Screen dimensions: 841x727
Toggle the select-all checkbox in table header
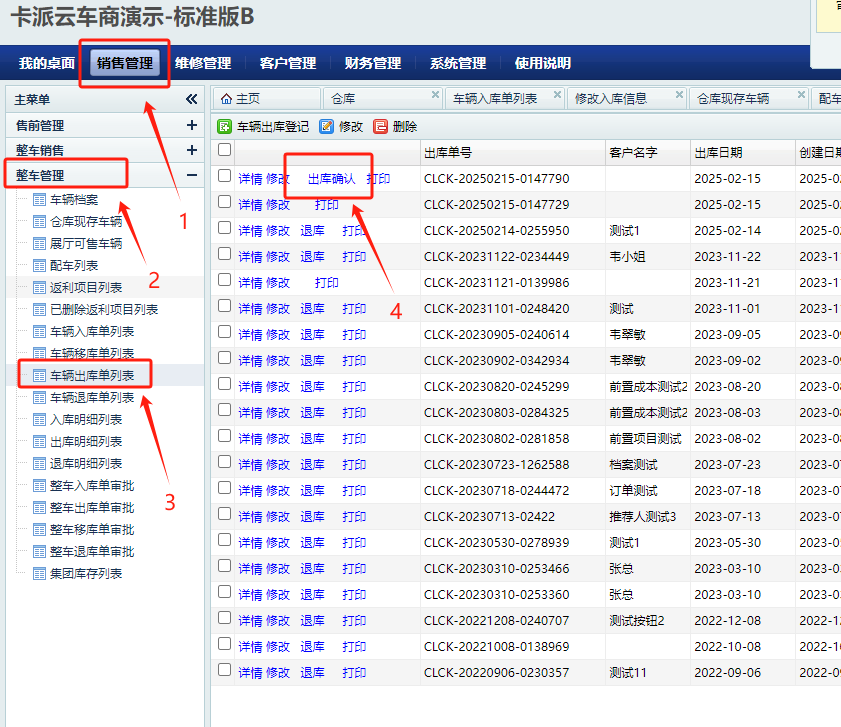[225, 150]
